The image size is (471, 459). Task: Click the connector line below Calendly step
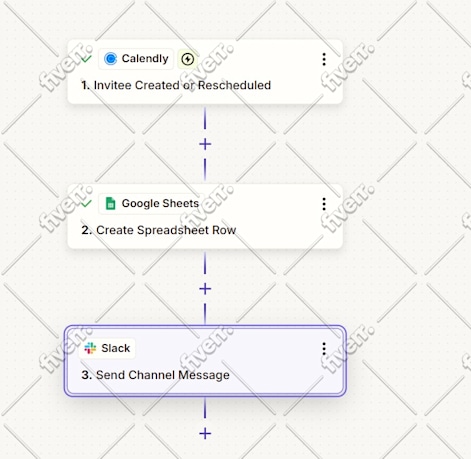(205, 118)
